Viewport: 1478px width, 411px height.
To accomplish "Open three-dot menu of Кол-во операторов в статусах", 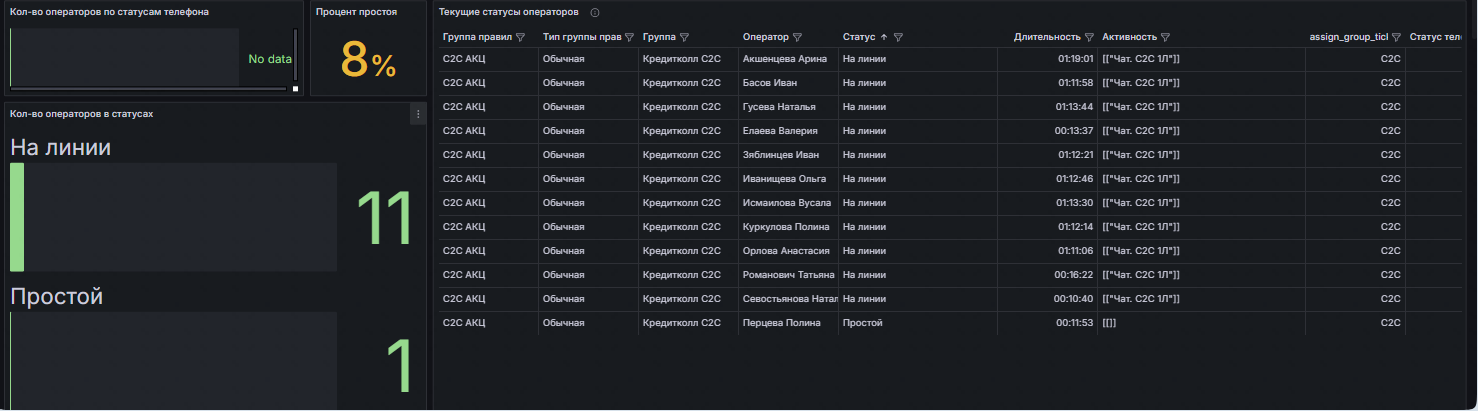I will coord(418,115).
